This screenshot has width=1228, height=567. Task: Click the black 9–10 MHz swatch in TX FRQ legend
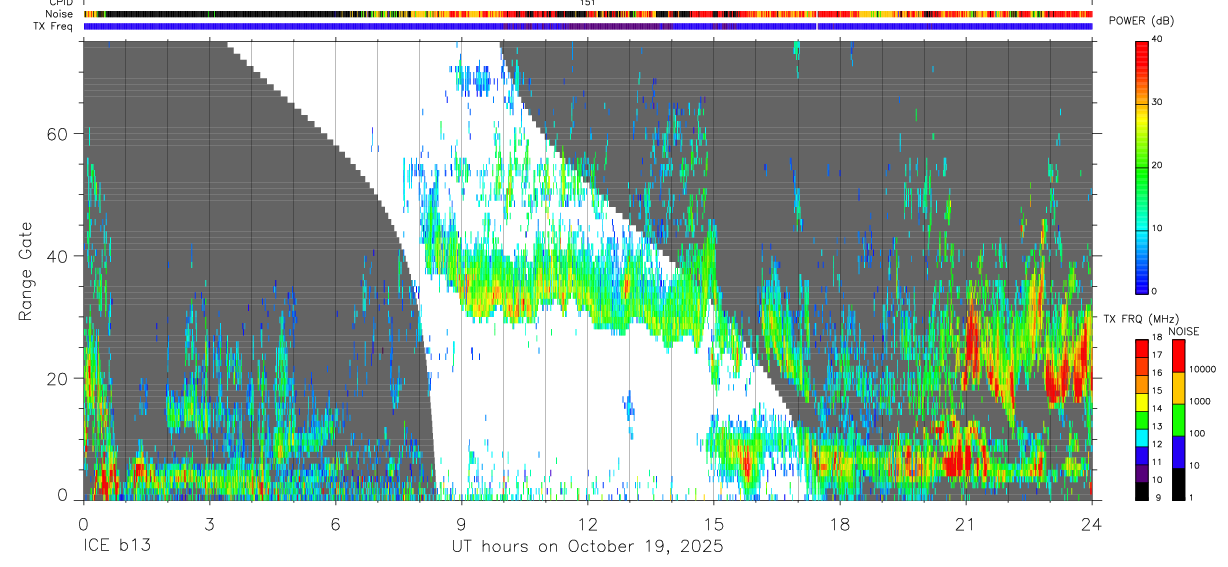[x=1142, y=491]
